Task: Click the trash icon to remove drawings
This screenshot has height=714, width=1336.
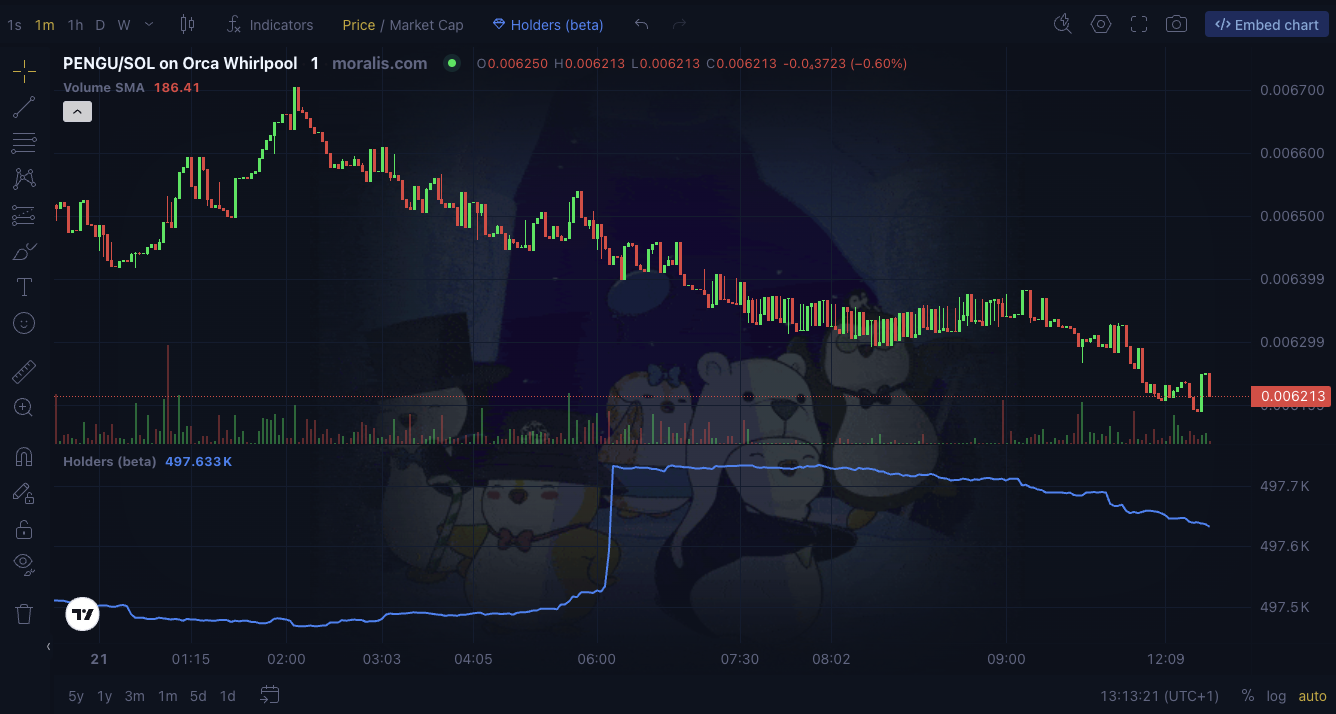Action: coord(24,613)
